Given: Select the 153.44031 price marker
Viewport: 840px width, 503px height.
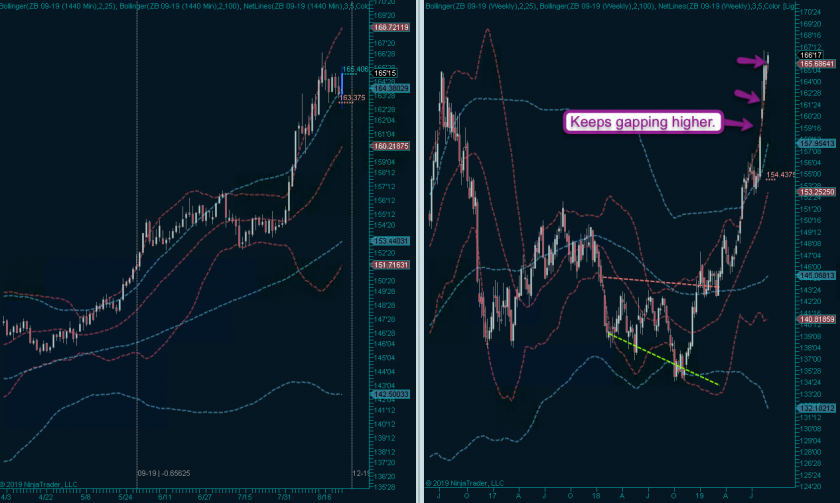Looking at the screenshot, I should (391, 241).
